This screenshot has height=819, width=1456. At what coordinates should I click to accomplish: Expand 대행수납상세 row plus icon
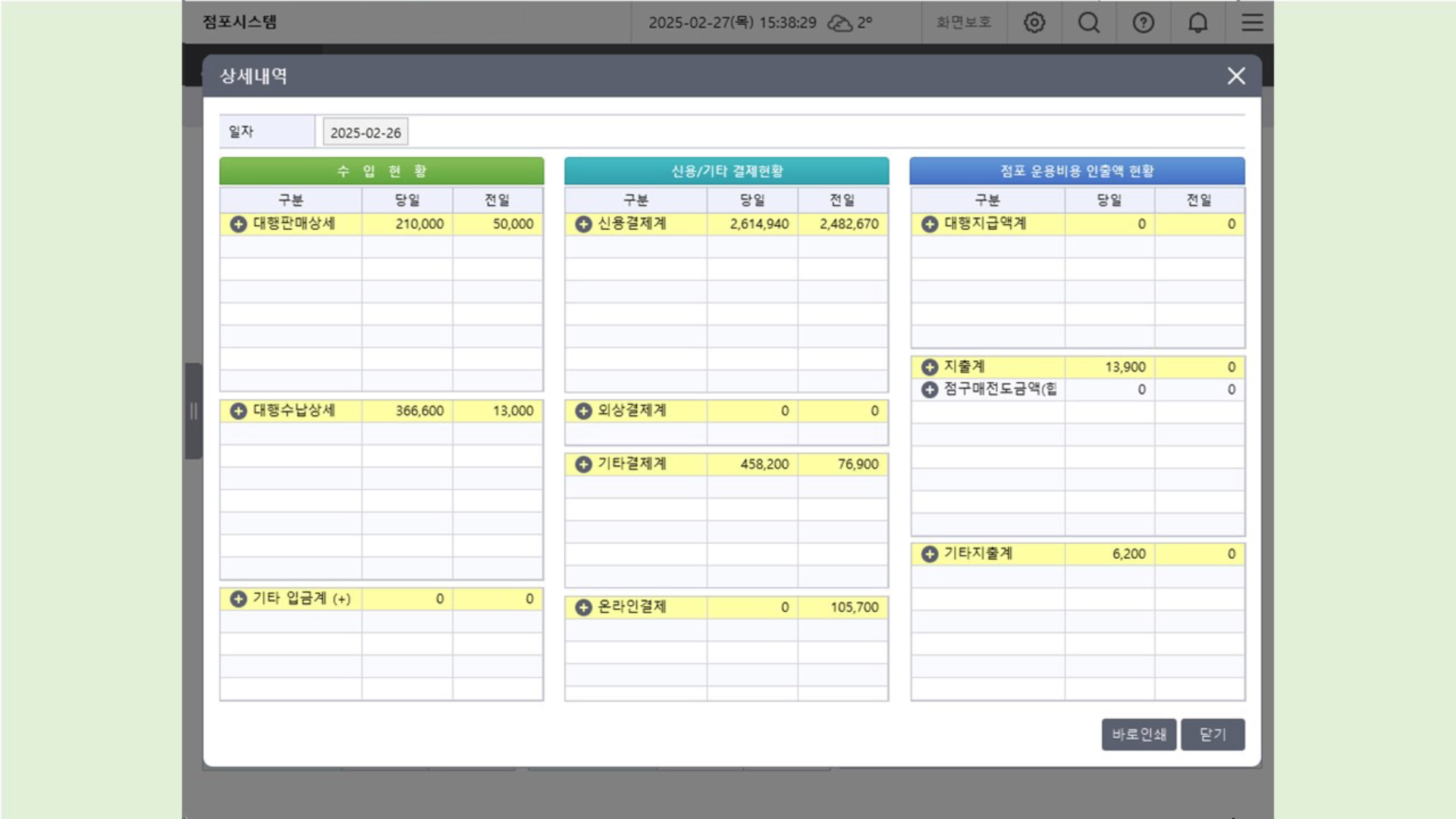coord(238,411)
